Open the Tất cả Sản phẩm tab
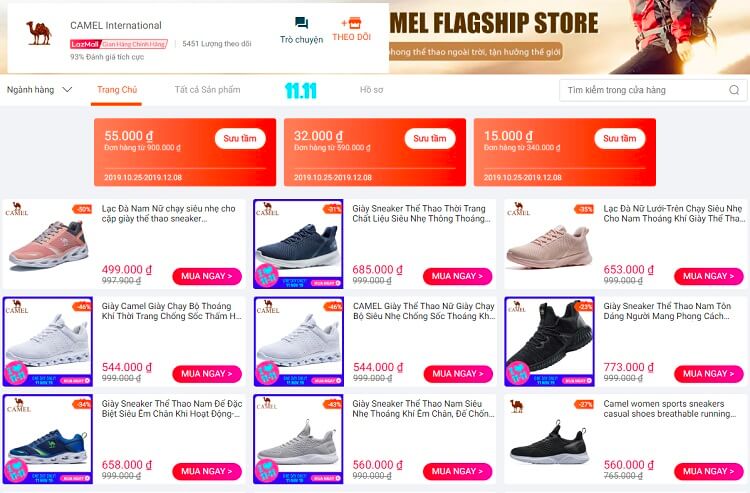Image resolution: width=750 pixels, height=493 pixels. point(207,89)
